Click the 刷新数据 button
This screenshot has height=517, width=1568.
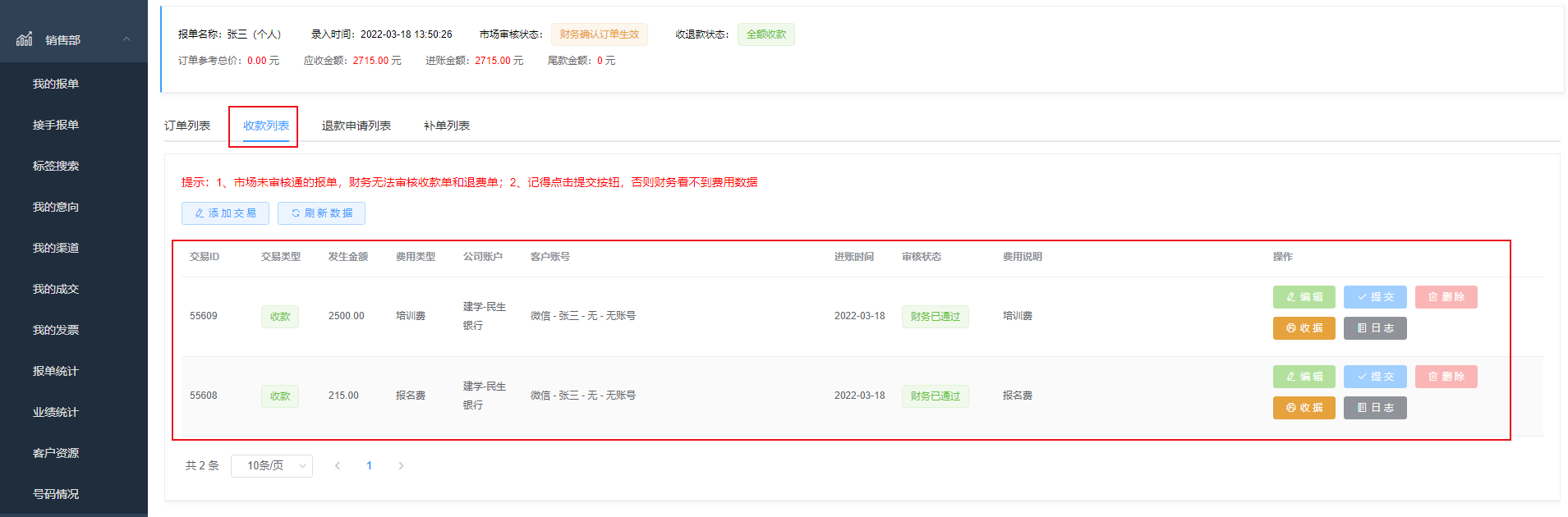pos(321,213)
